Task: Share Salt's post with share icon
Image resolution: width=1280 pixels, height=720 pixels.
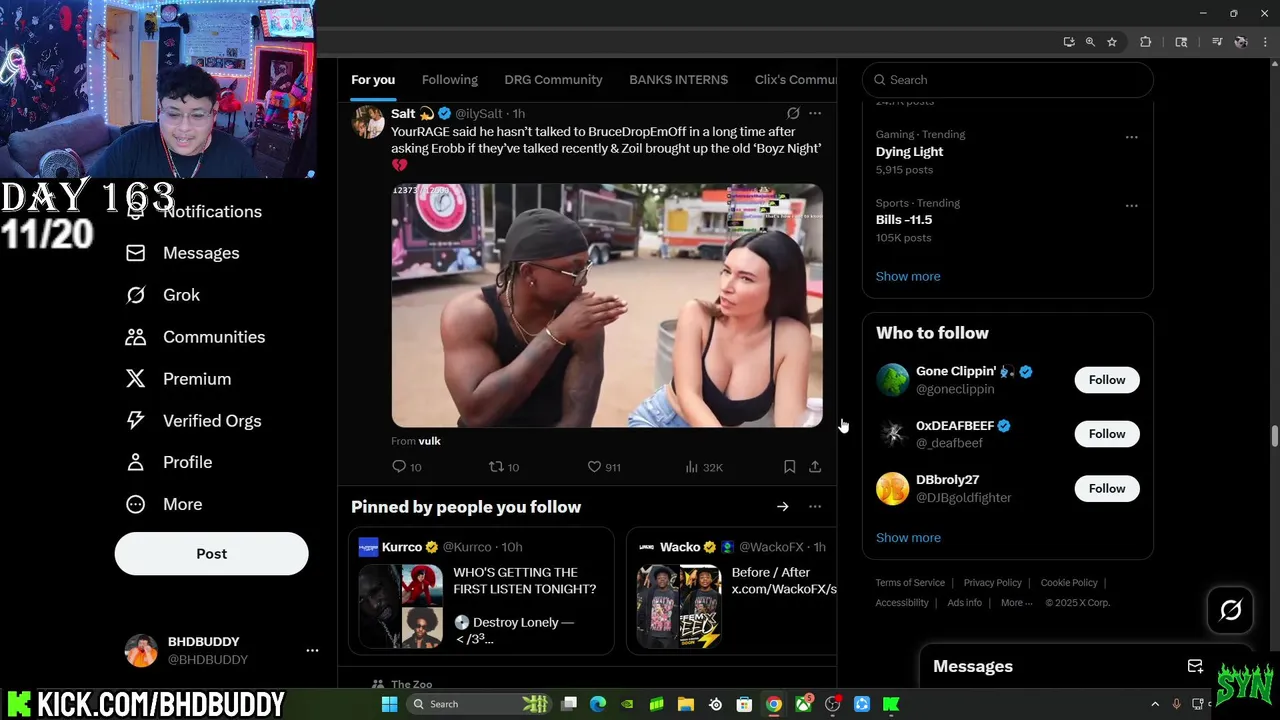Action: tap(815, 467)
